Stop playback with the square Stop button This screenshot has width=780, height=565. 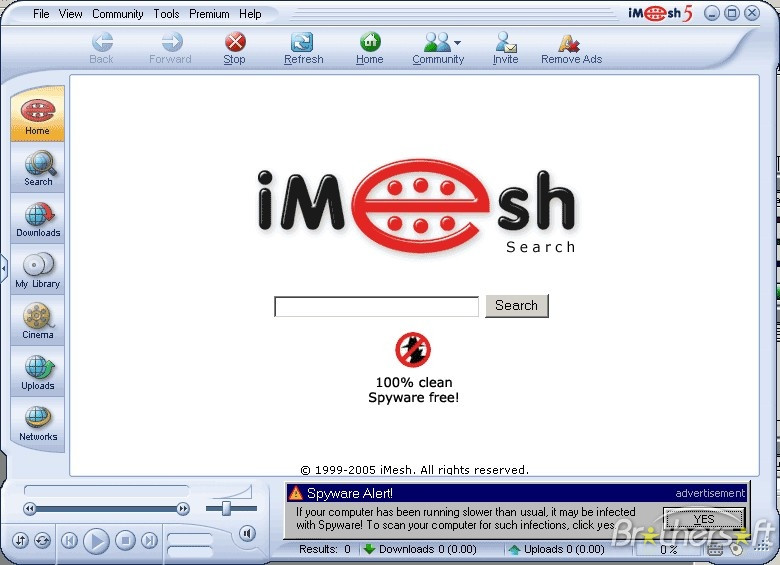125,540
